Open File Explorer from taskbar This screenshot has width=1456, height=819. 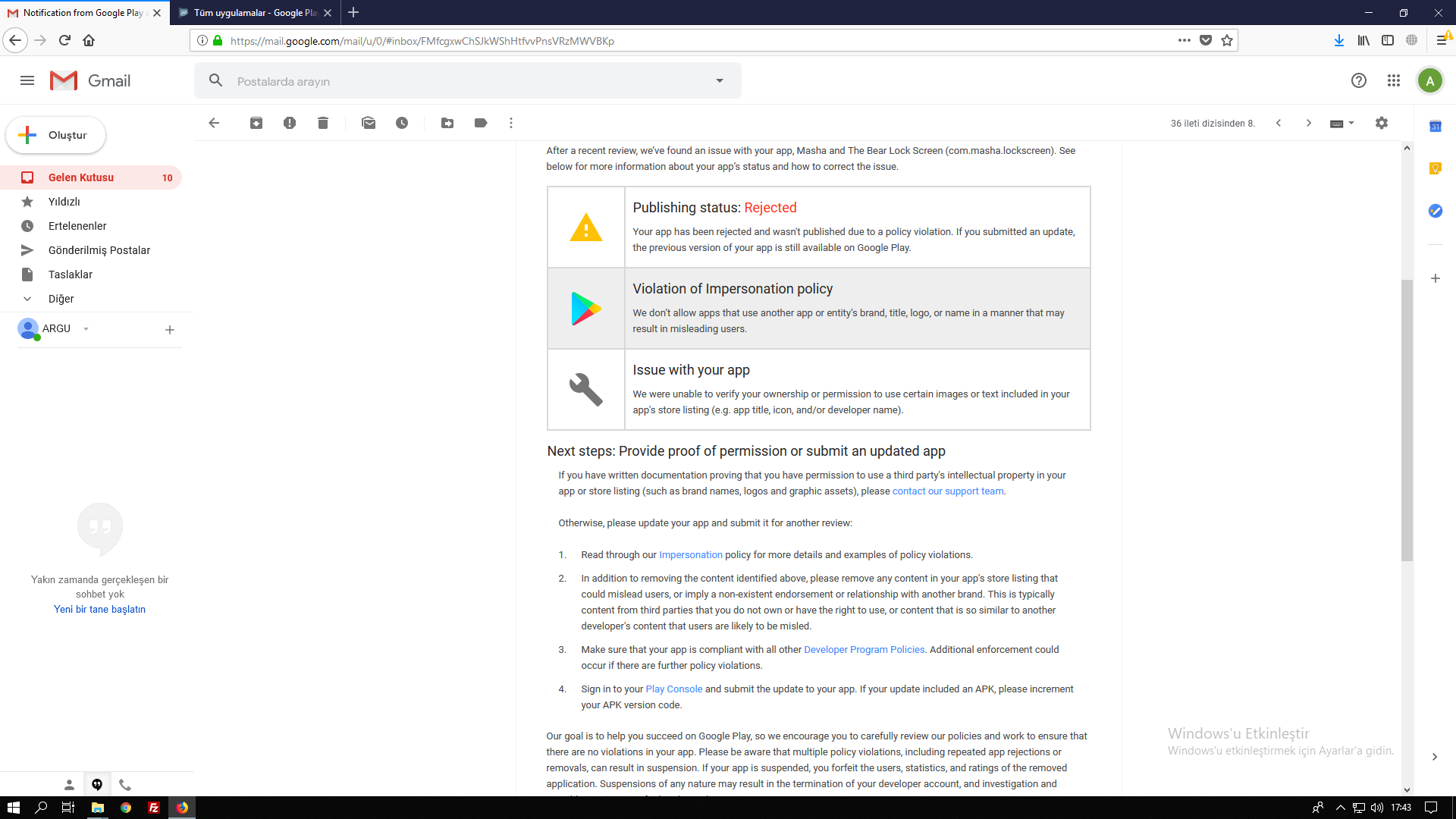(x=97, y=808)
